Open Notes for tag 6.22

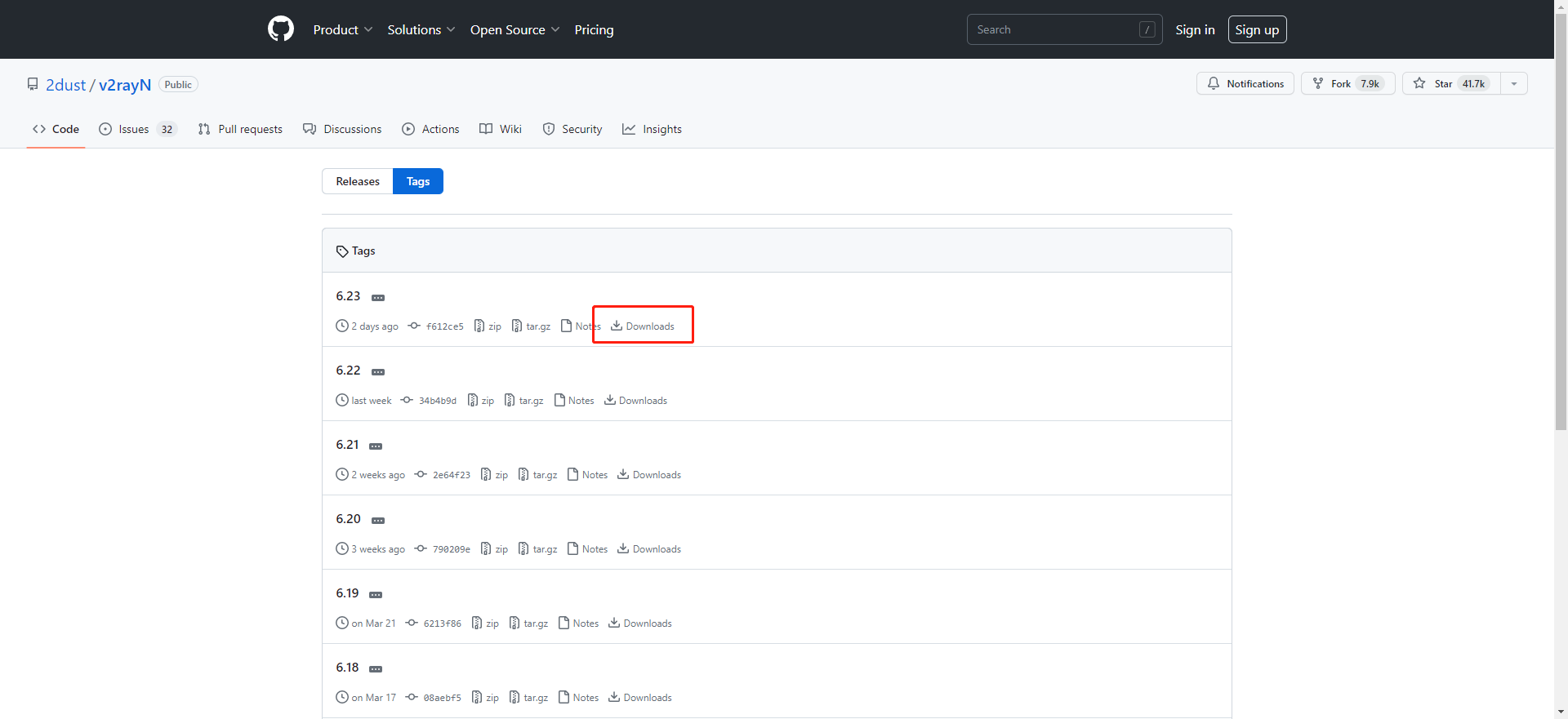574,401
